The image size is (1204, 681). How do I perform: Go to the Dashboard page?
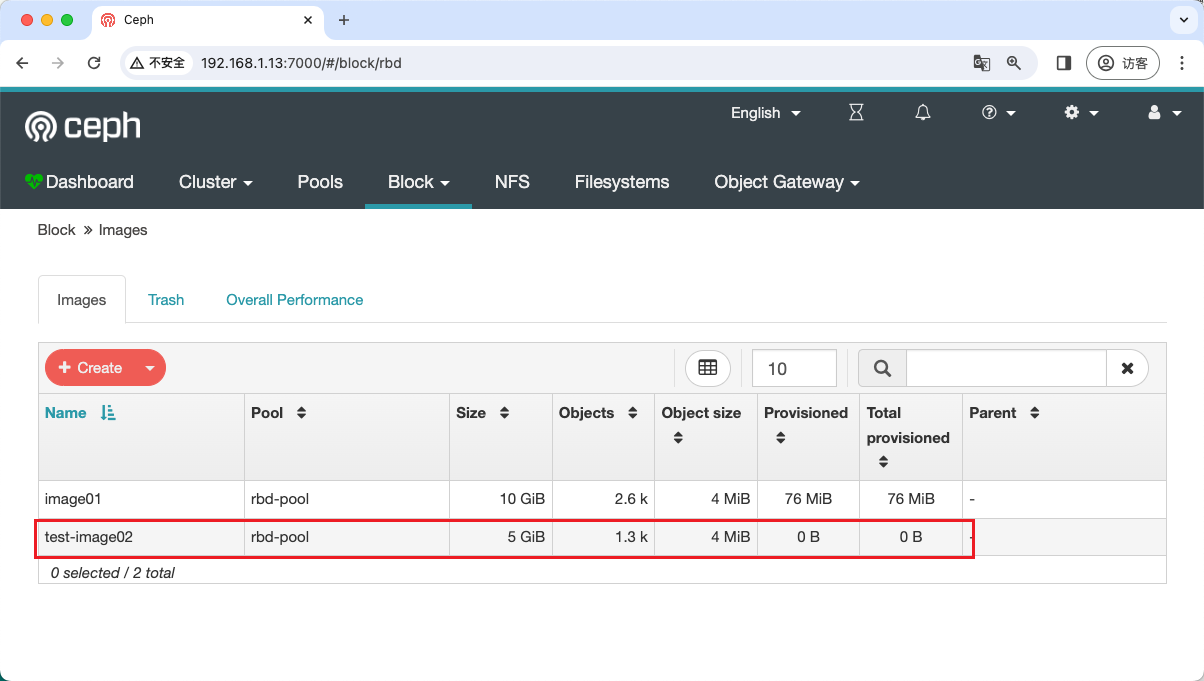click(x=80, y=182)
